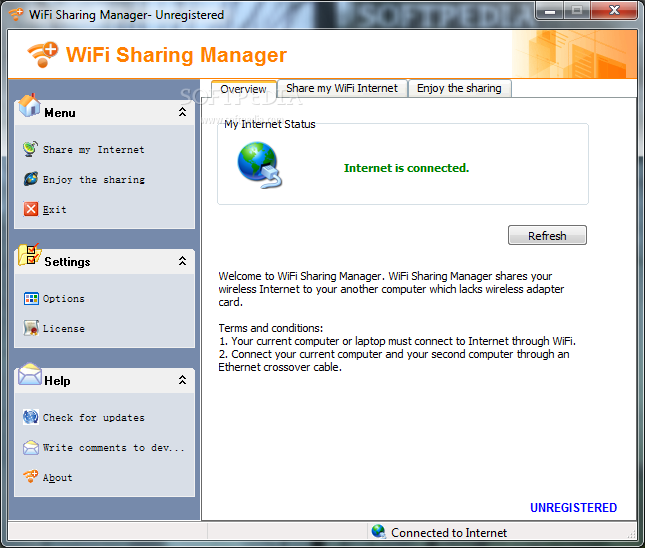This screenshot has height=548, width=645.
Task: Open Write comments to dev link
Action: coord(114,448)
